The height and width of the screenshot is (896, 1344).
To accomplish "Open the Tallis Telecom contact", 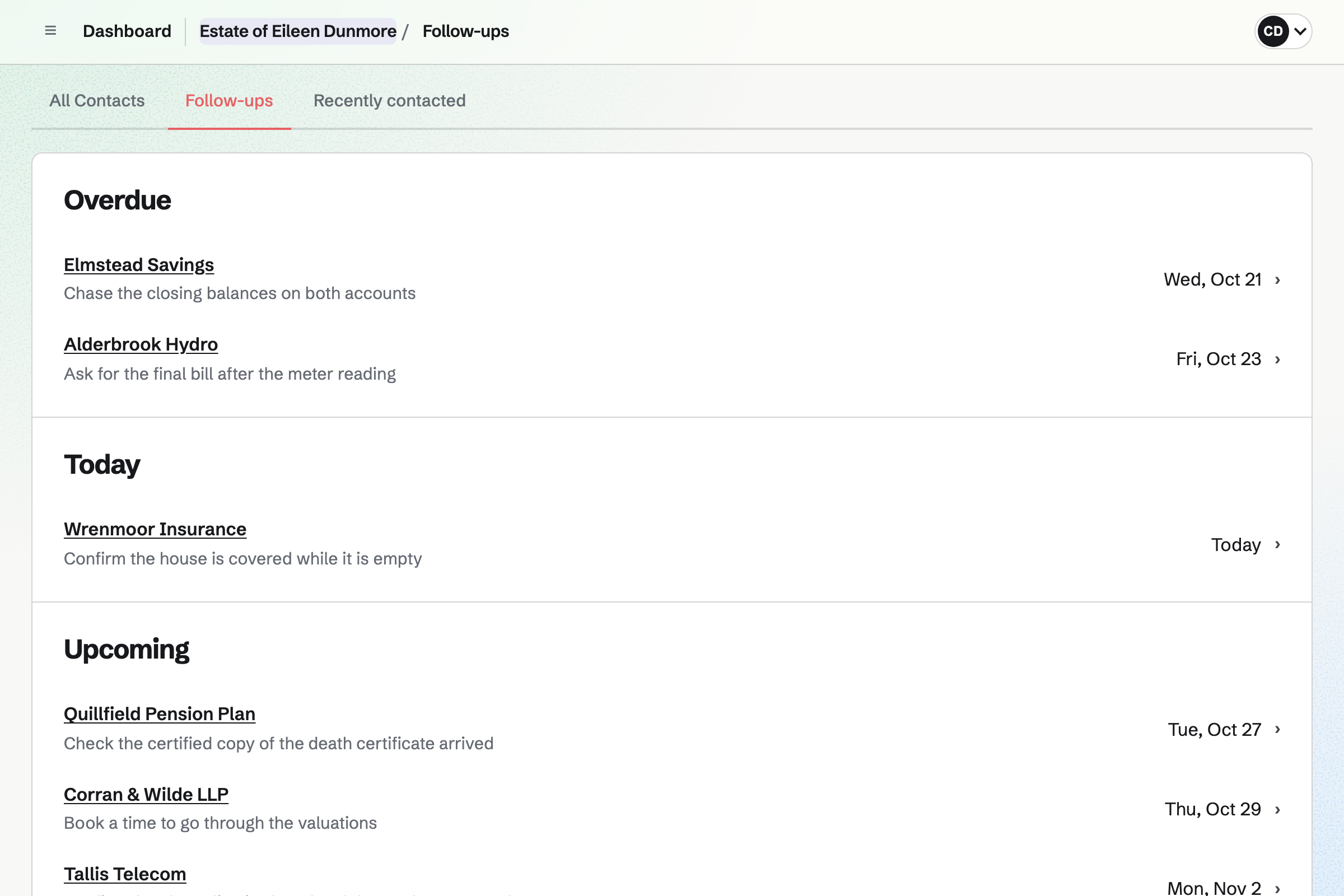I will [125, 874].
